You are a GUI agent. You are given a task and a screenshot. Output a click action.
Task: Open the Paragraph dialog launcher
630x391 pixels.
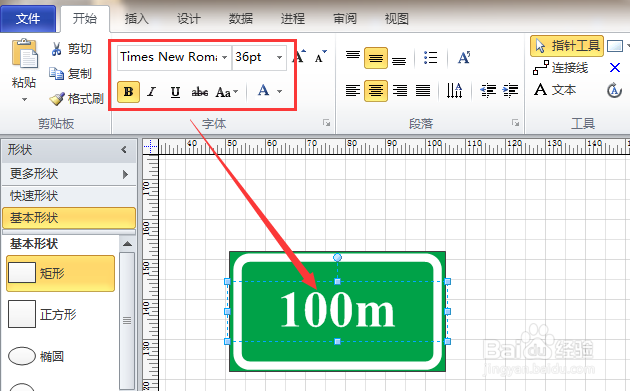pyautogui.click(x=515, y=123)
